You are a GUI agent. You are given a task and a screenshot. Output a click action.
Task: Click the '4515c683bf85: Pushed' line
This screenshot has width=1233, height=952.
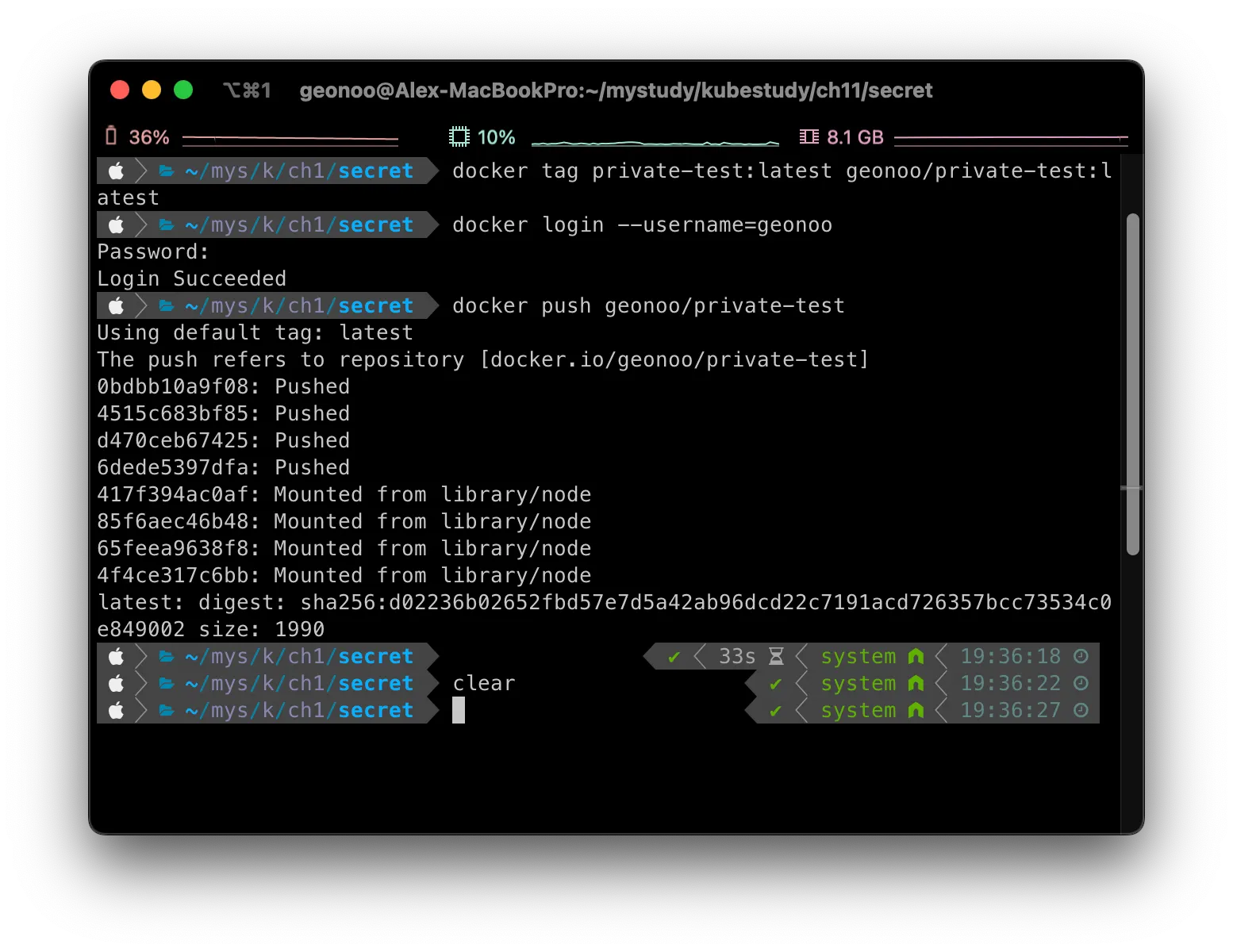(223, 413)
